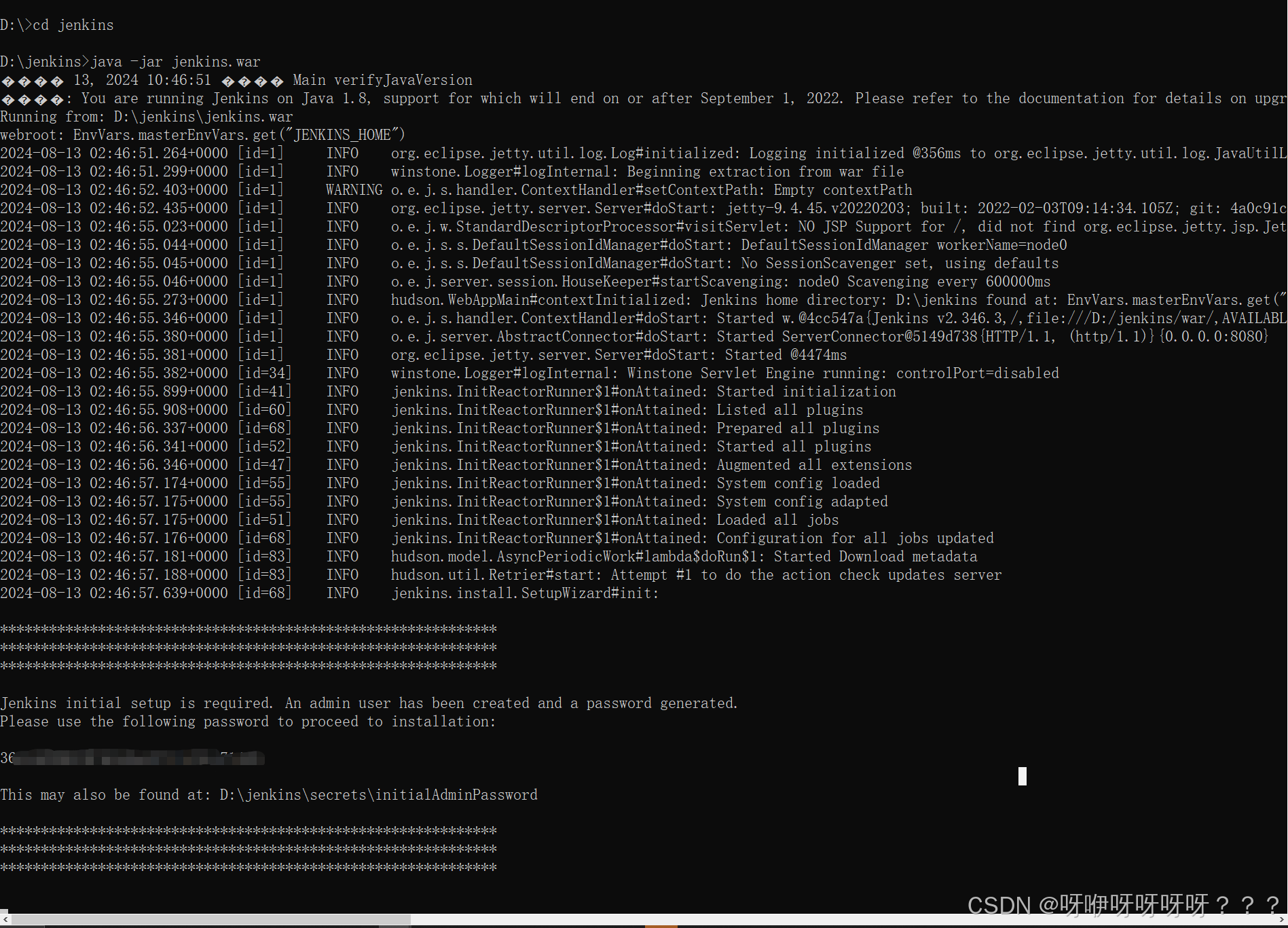Click the '0.0.0.0:8080' ServerConnector line
Image resolution: width=1288 pixels, height=928 pixels.
click(634, 336)
